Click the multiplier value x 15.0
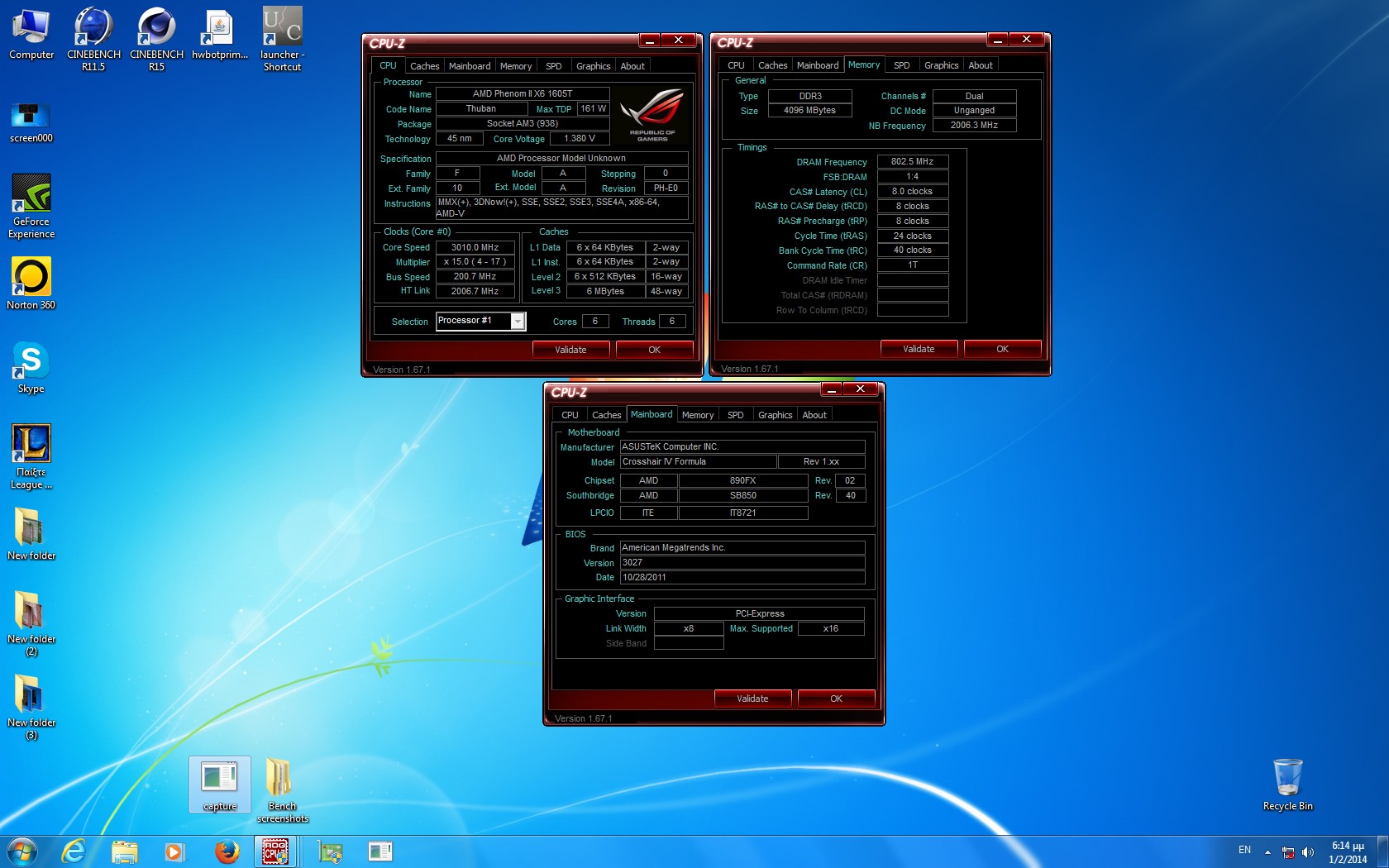 click(x=475, y=261)
